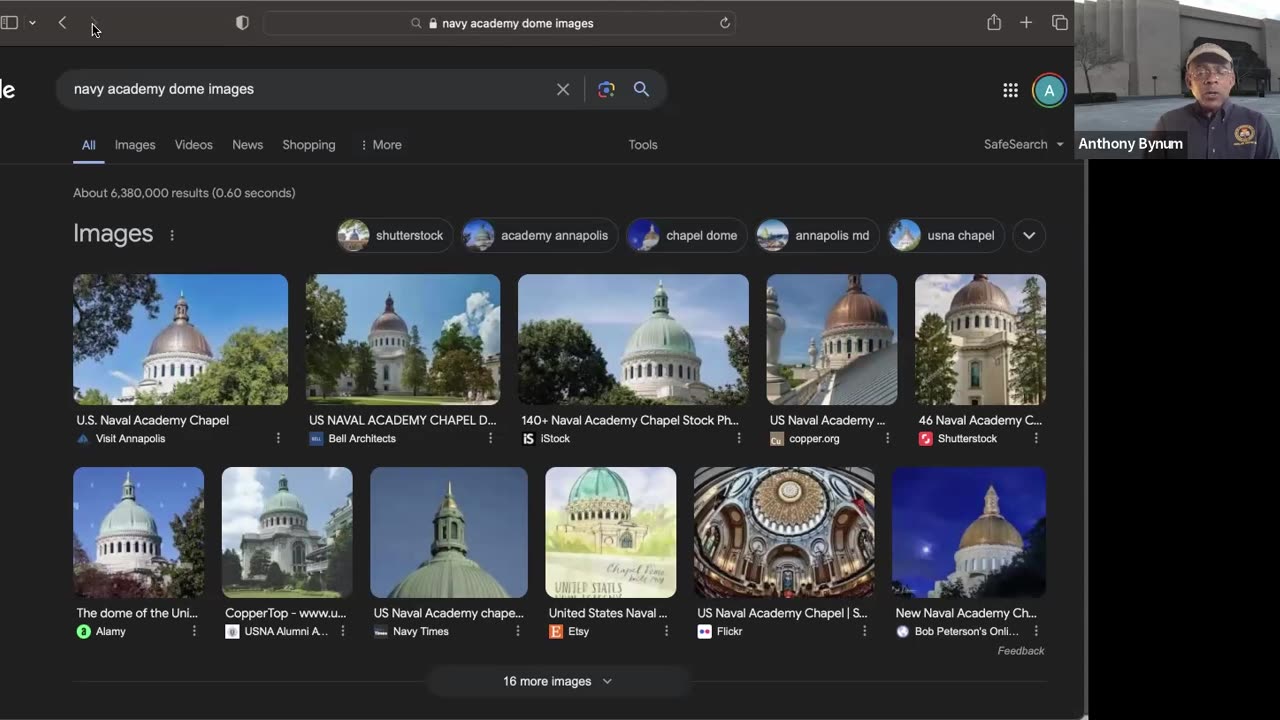Go back with Safari's back arrow
This screenshot has width=1280, height=720.
click(x=62, y=23)
